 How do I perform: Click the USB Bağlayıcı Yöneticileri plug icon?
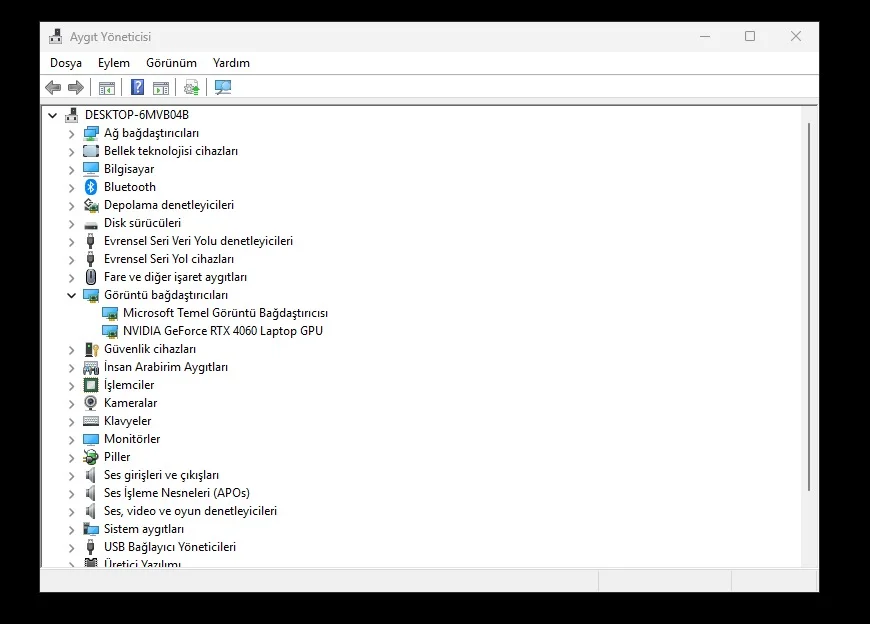click(x=90, y=547)
